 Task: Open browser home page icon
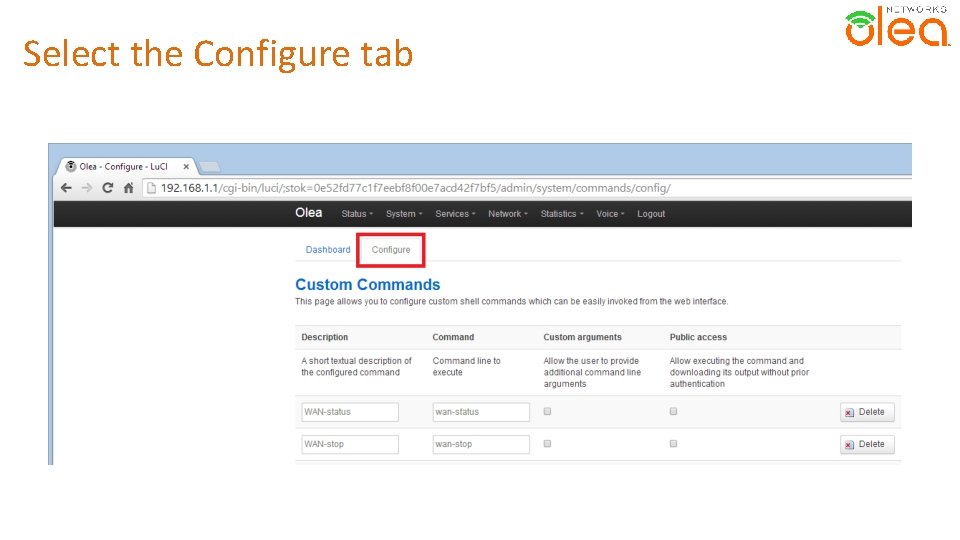coord(129,188)
